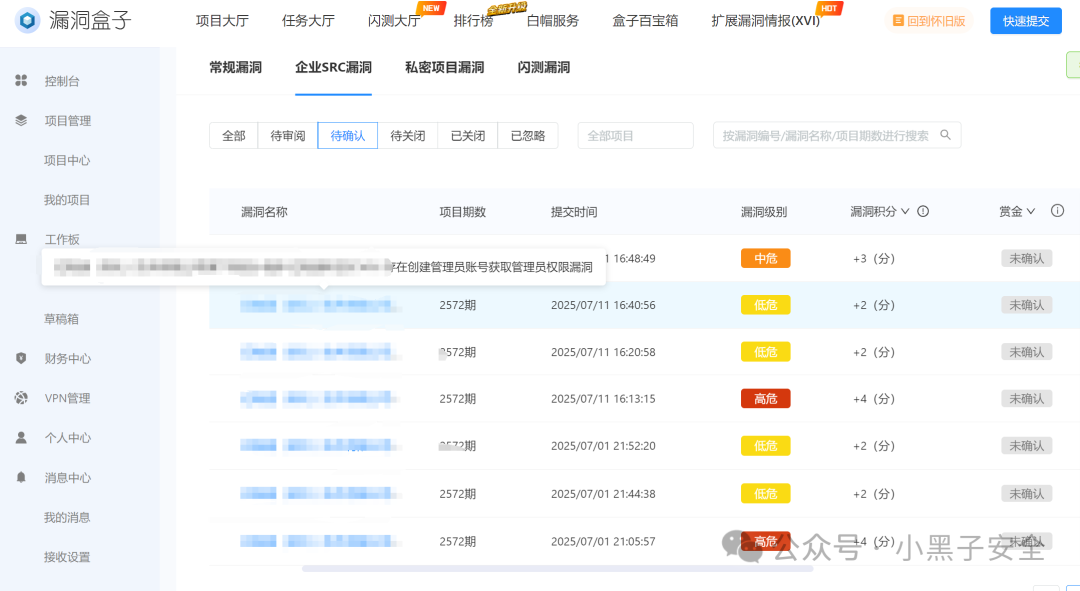Select the 待确认 filter
This screenshot has width=1080, height=591.
(348, 136)
